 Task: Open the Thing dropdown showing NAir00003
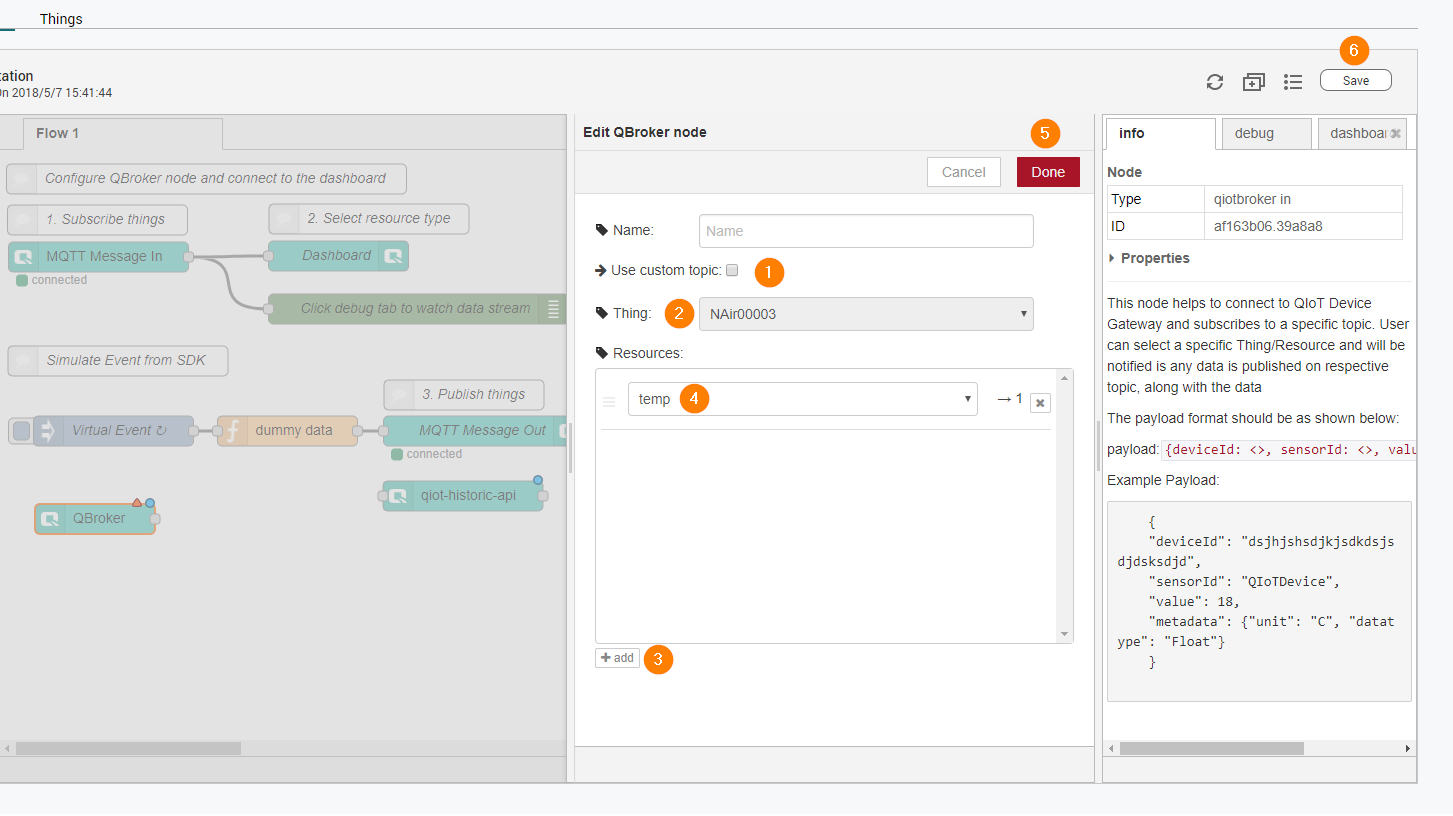pos(866,314)
